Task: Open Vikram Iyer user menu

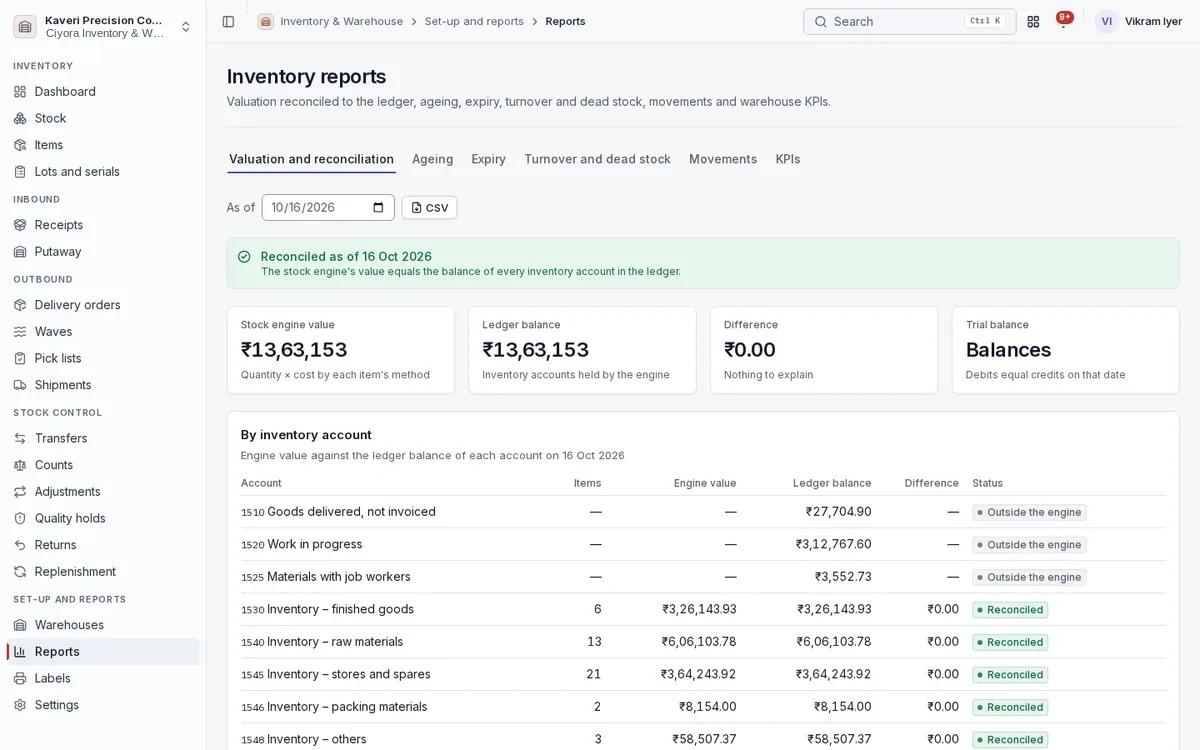Action: [x=1139, y=21]
